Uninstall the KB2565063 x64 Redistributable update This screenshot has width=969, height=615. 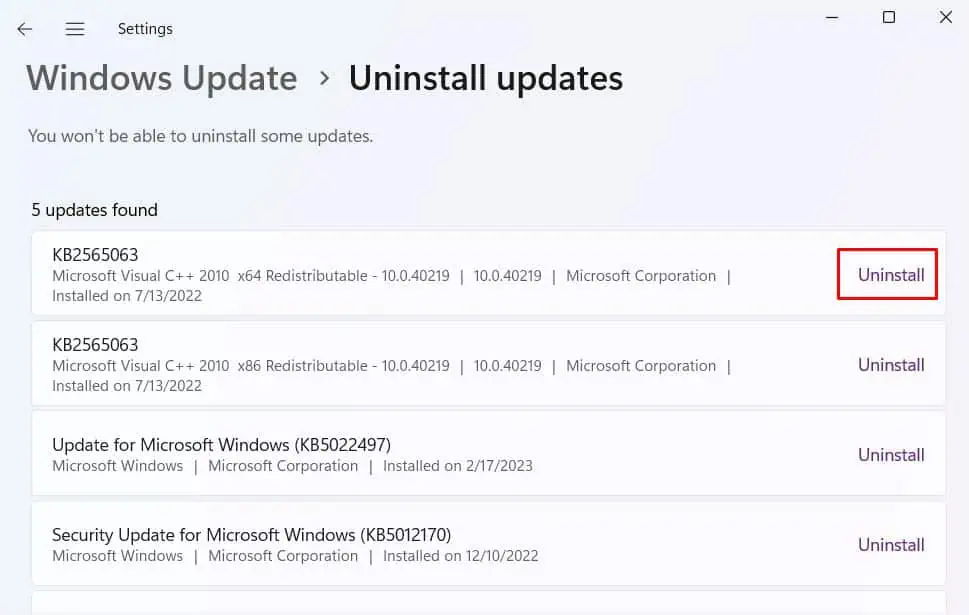(x=886, y=274)
